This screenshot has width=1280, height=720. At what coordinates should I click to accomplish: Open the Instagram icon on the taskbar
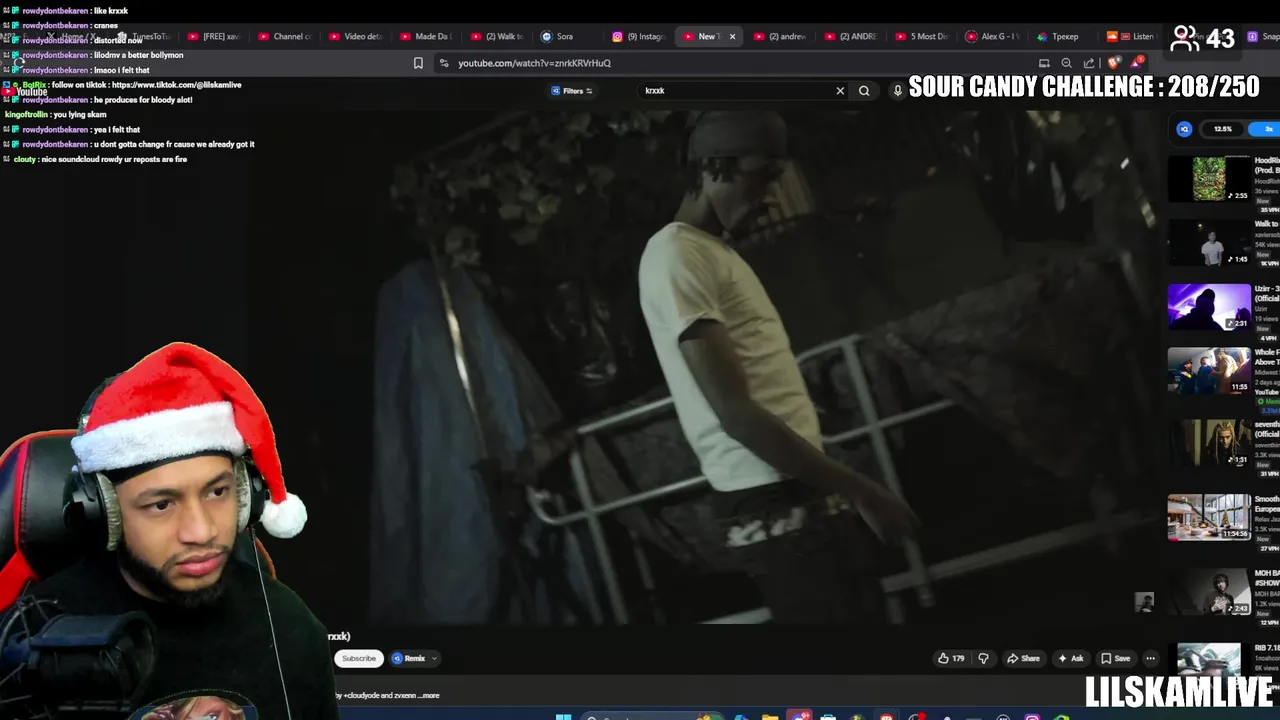click(1032, 716)
